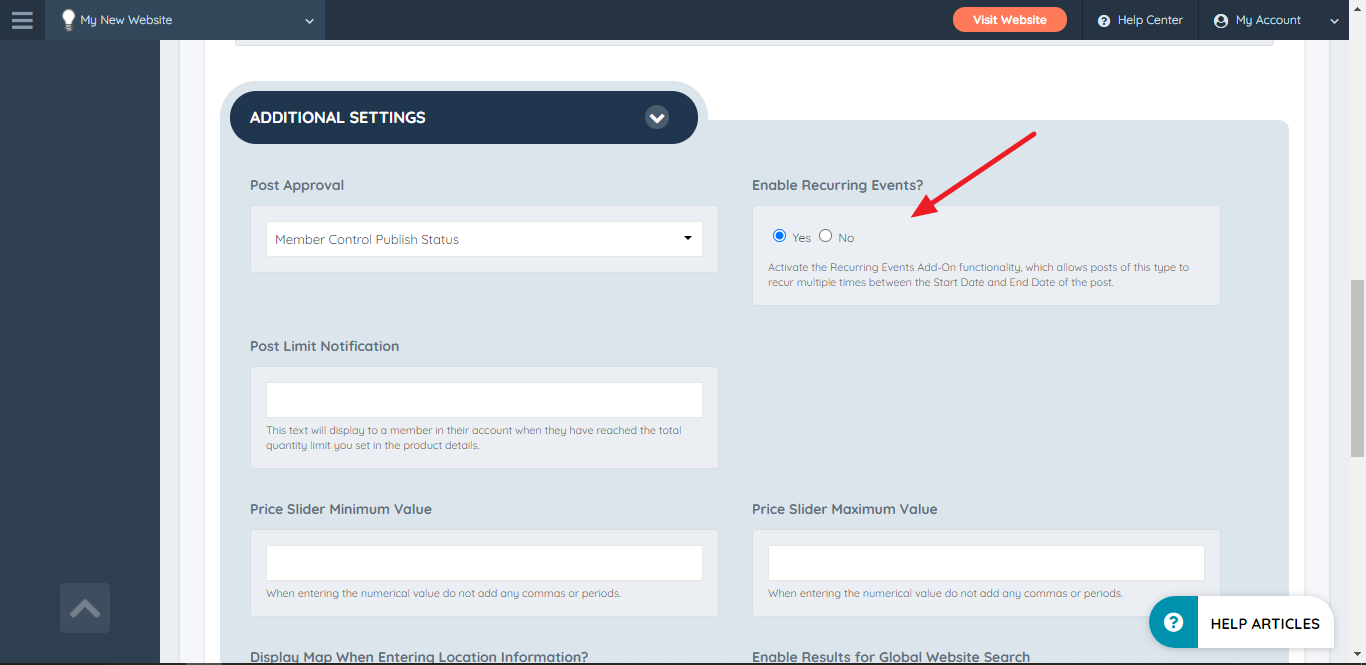Click the Help Articles question mark icon
1366x665 pixels.
coord(1174,622)
